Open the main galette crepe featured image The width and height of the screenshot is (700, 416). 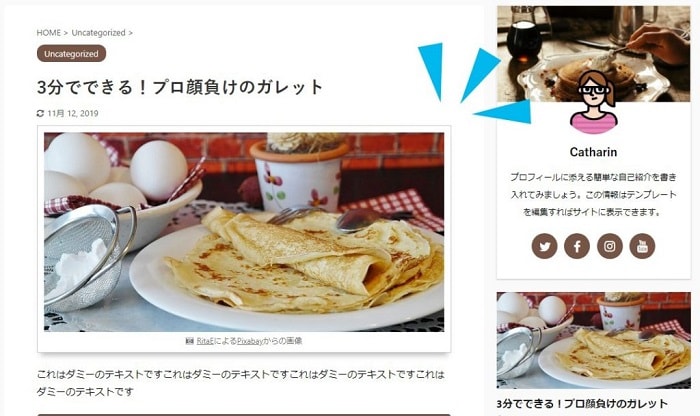(244, 232)
